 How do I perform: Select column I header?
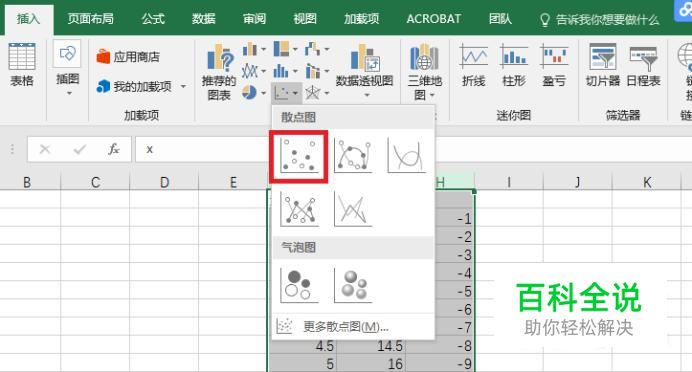click(x=509, y=182)
